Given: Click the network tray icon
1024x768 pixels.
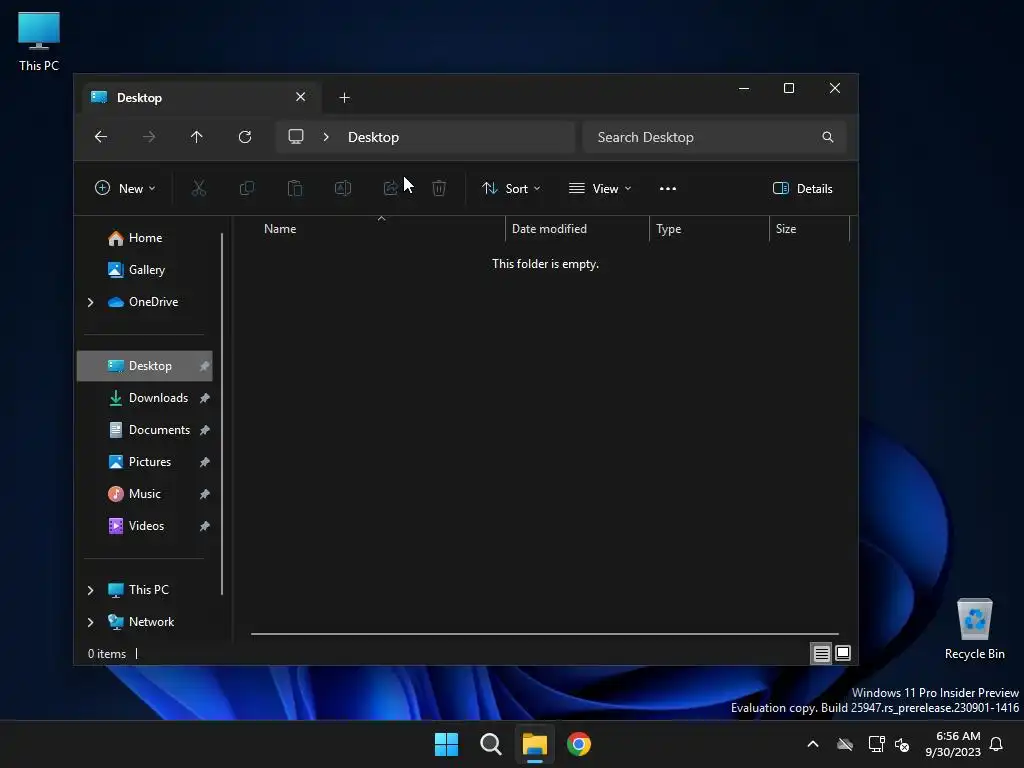Looking at the screenshot, I should click(x=876, y=744).
